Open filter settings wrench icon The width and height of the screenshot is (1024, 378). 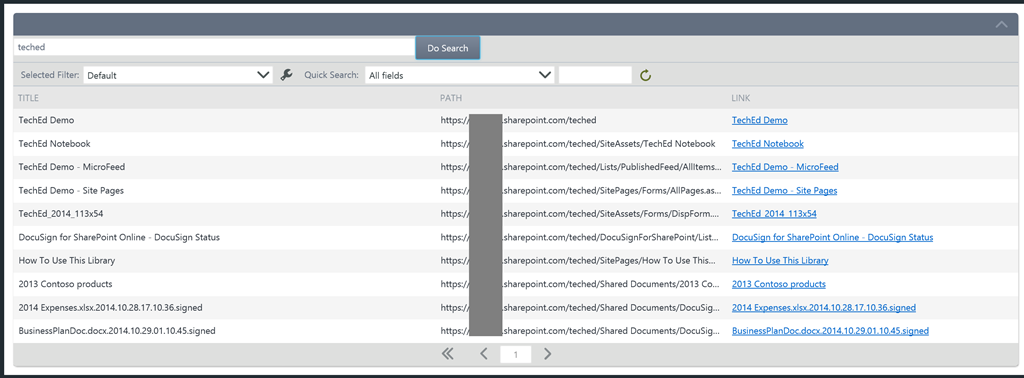pos(286,75)
